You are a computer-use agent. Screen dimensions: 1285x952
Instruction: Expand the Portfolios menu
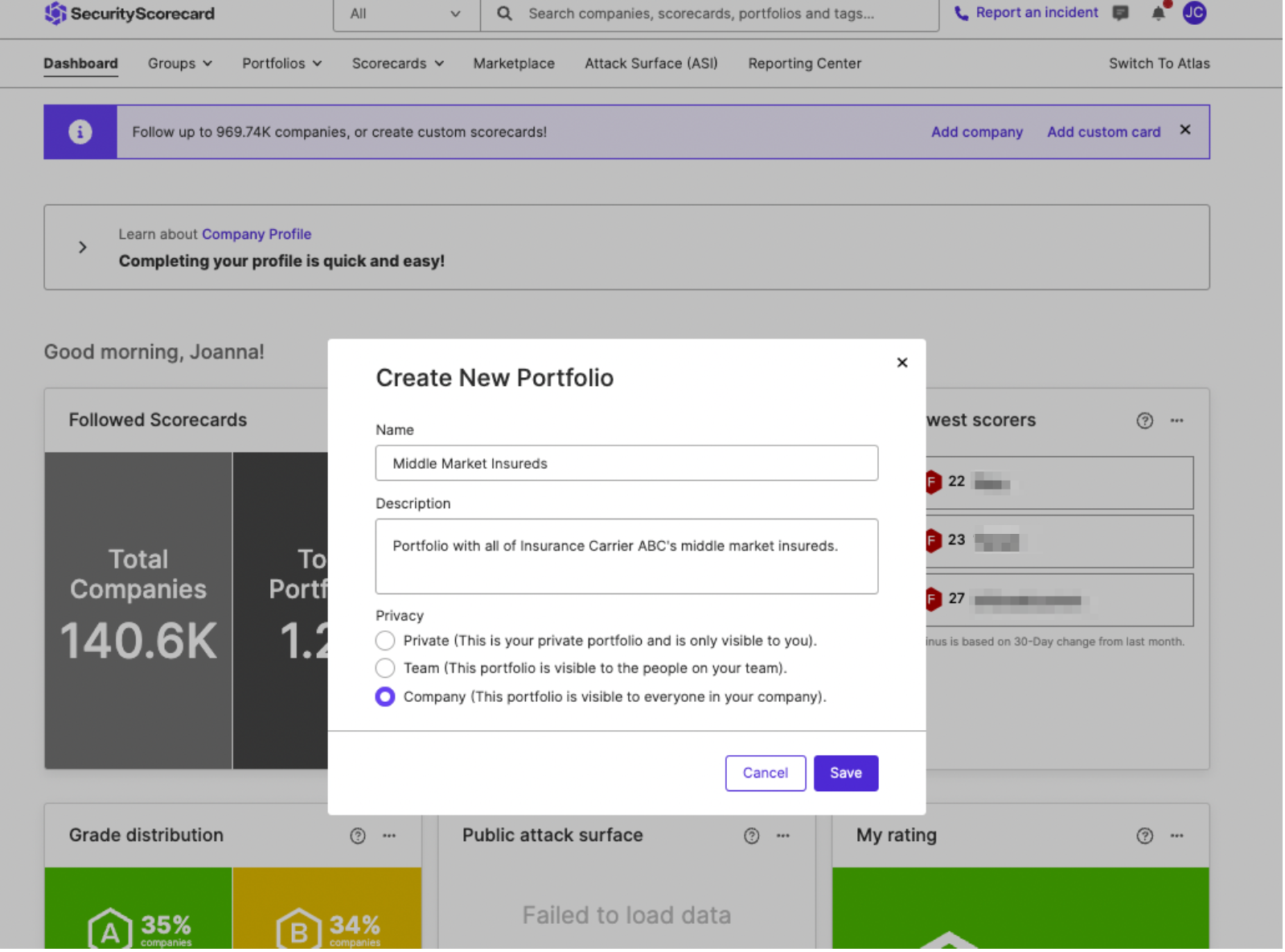coord(282,64)
